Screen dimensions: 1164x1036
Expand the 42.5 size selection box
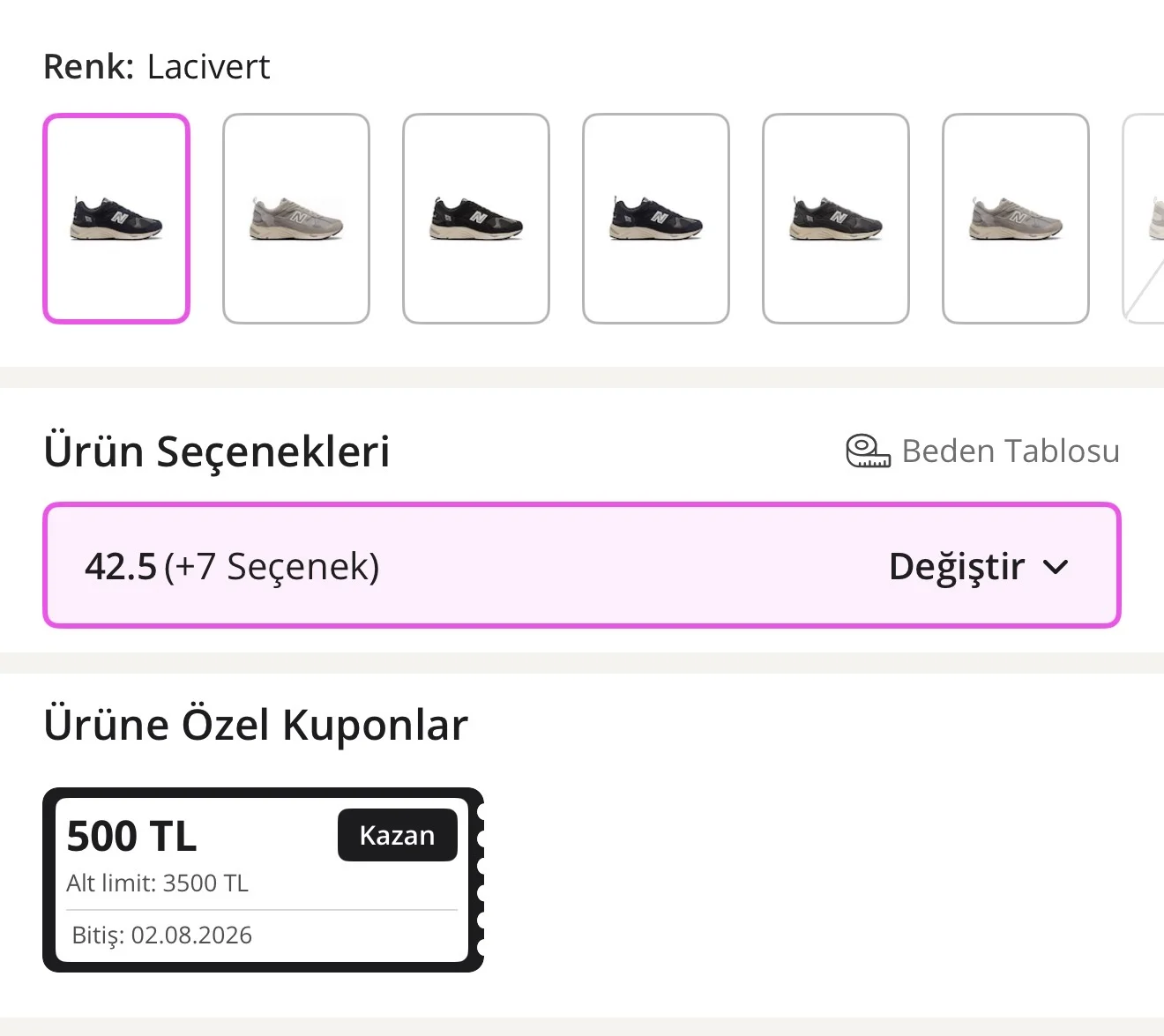[x=582, y=565]
